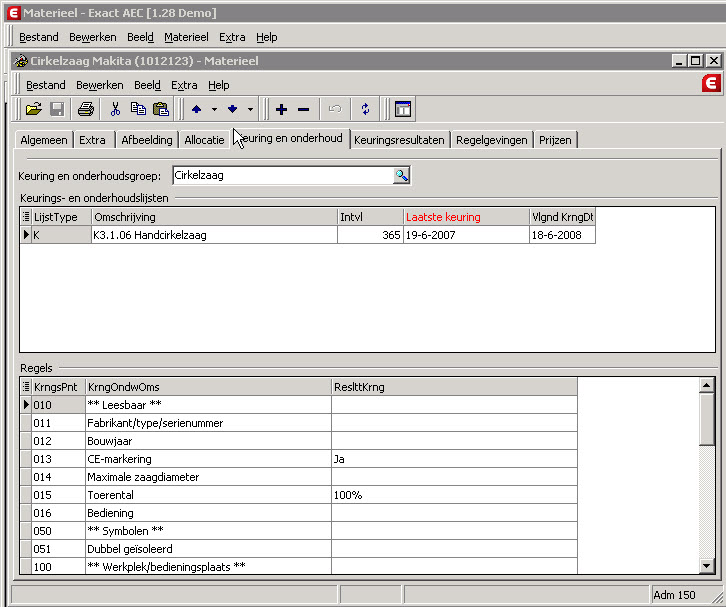Open Extra in inner window menu
The height and width of the screenshot is (607, 726).
pyautogui.click(x=184, y=85)
